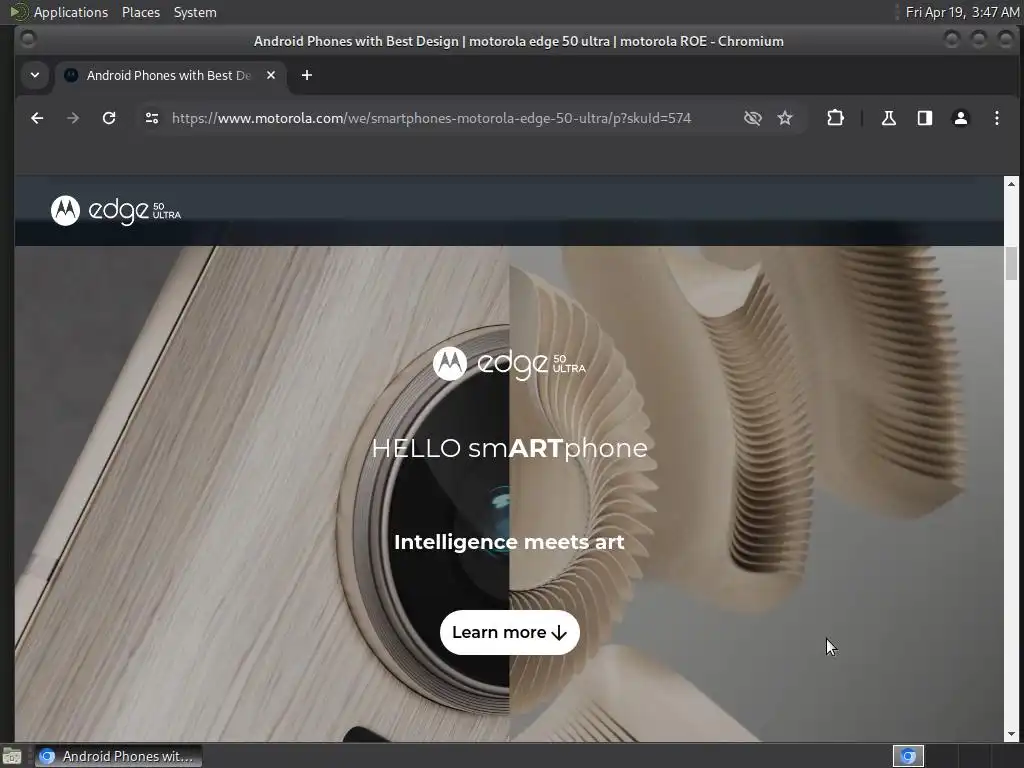Viewport: 1024px width, 768px height.
Task: Toggle the browser side panel
Action: click(x=925, y=118)
